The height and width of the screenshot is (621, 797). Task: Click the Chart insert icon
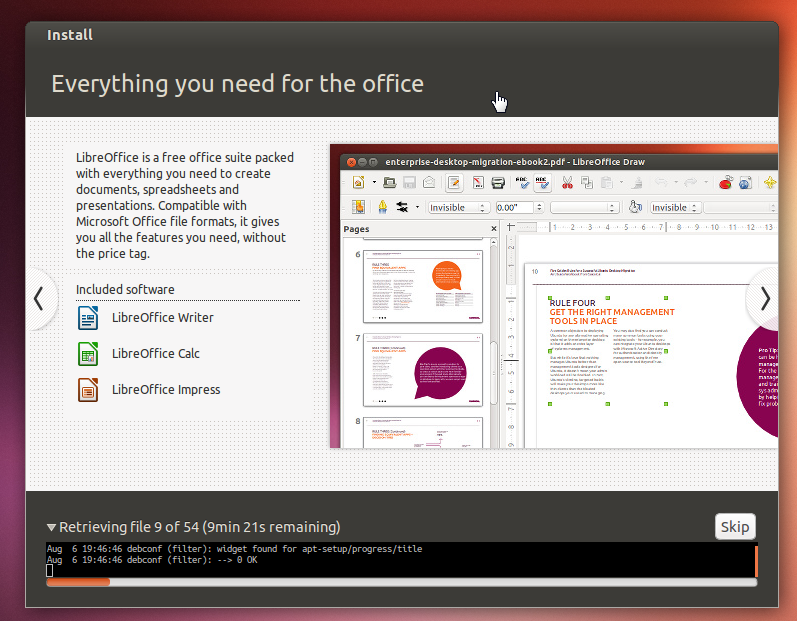click(725, 182)
